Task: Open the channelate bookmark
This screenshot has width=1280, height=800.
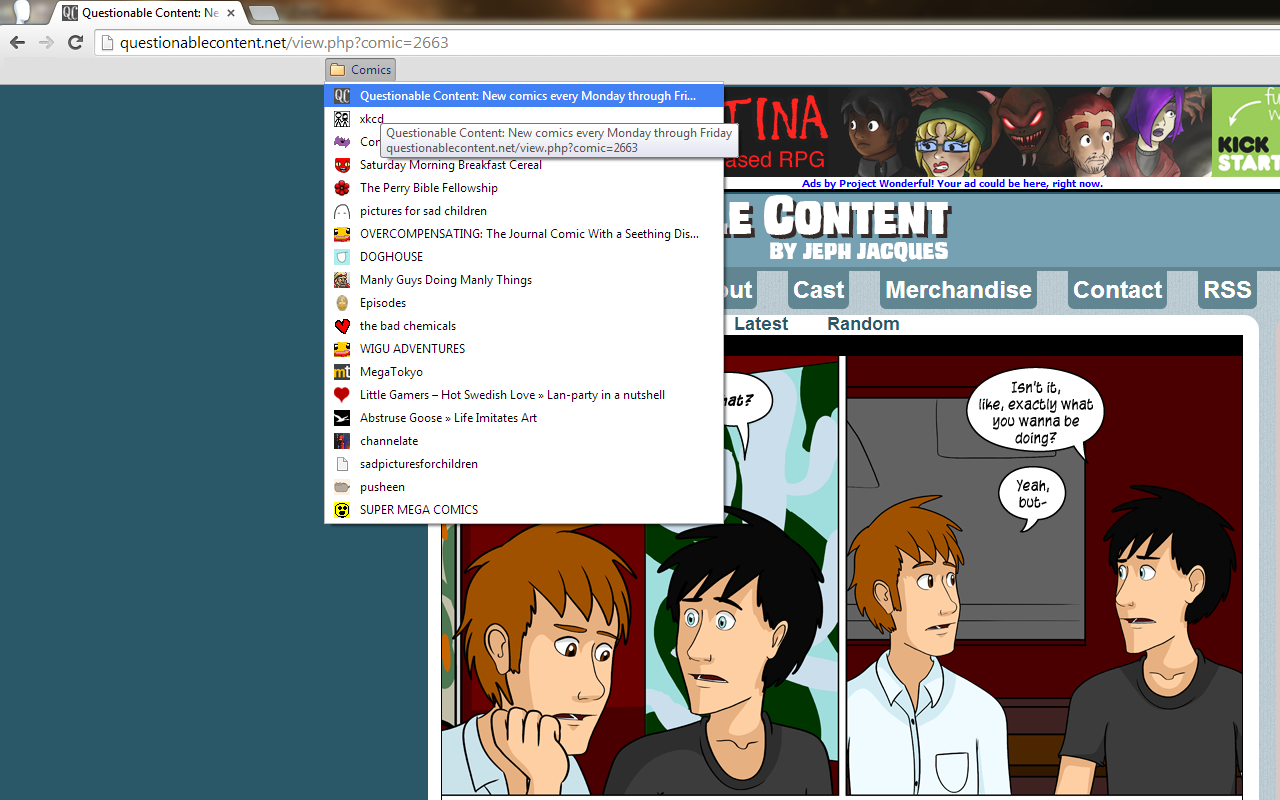Action: 388,440
